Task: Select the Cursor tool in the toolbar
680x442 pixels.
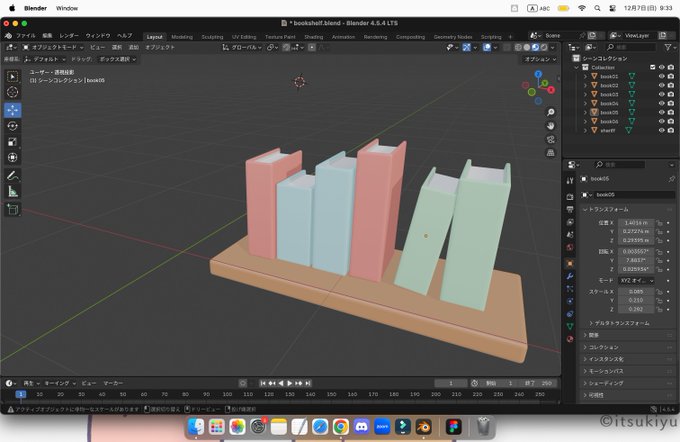Action: (x=13, y=92)
